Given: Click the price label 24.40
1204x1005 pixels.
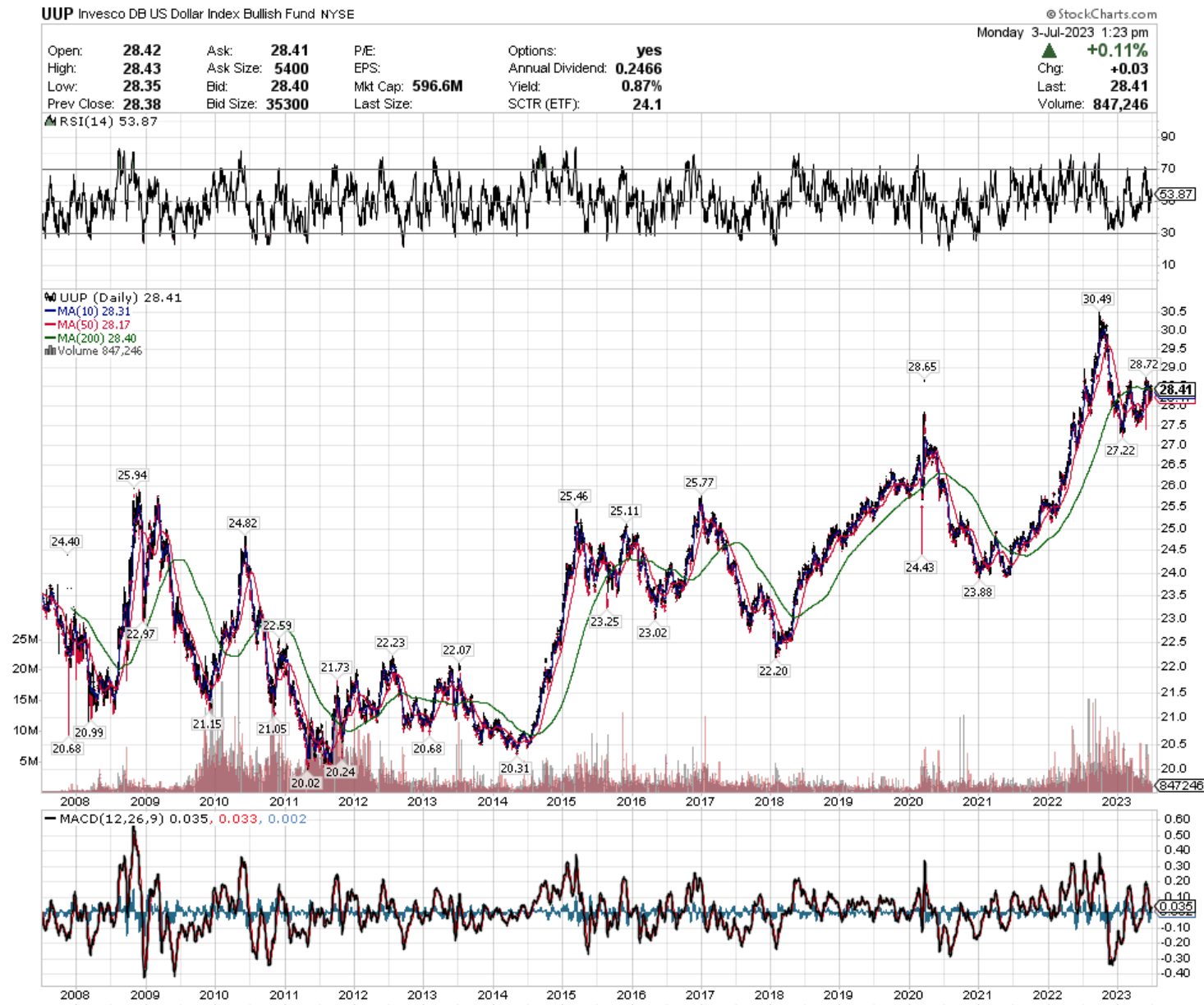Looking at the screenshot, I should (x=66, y=541).
